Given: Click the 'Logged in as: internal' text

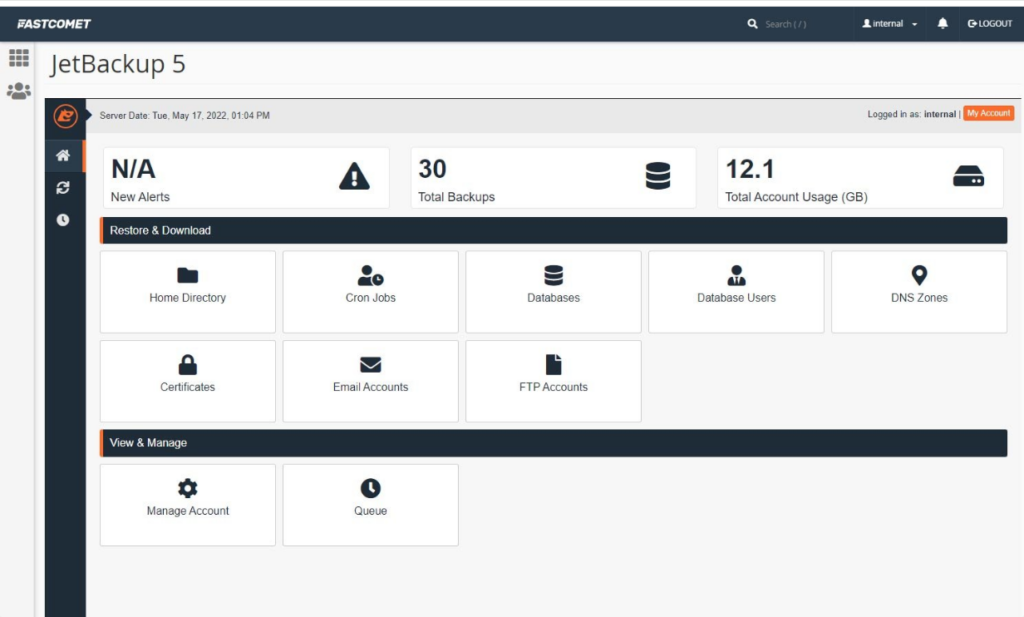Looking at the screenshot, I should (912, 114).
